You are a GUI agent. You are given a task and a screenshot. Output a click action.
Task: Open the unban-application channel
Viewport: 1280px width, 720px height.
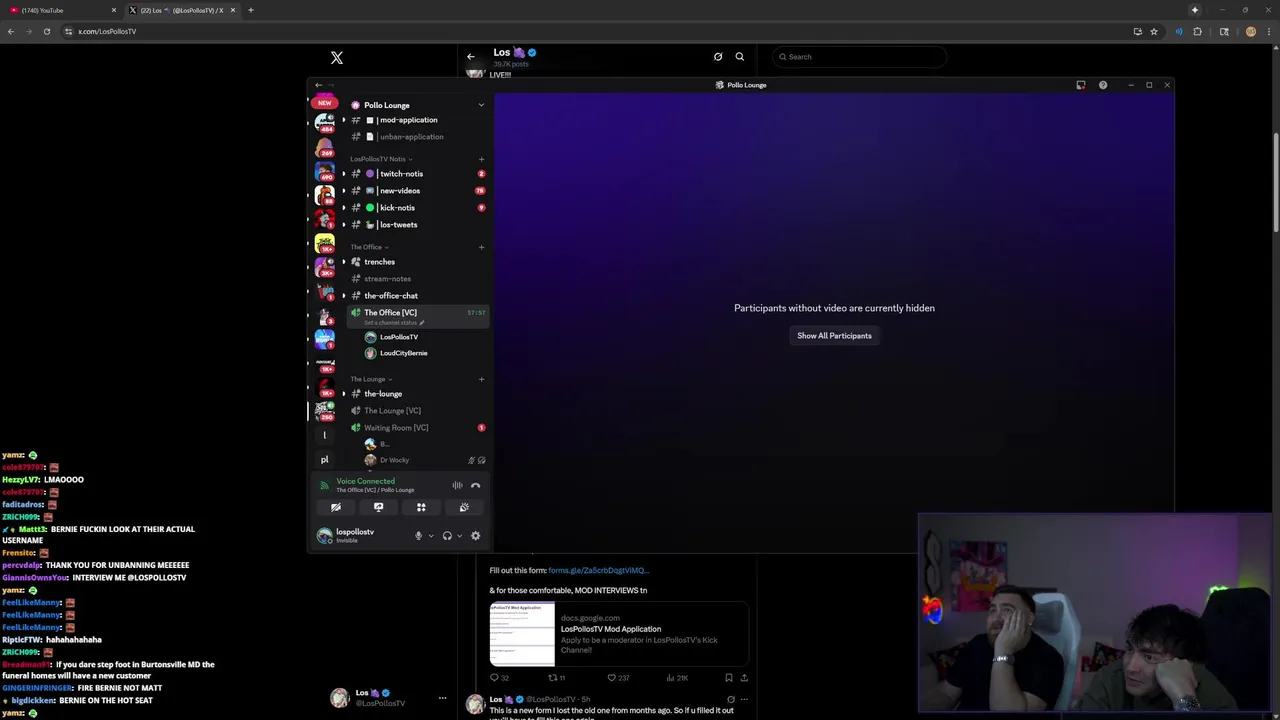(416, 137)
